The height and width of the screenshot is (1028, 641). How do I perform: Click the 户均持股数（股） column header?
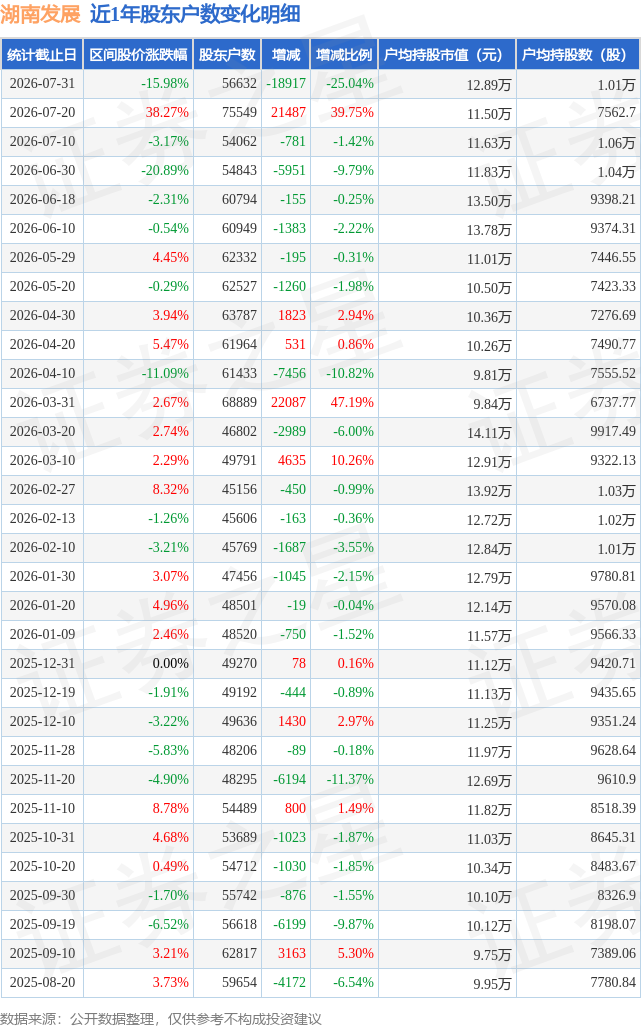(578, 55)
